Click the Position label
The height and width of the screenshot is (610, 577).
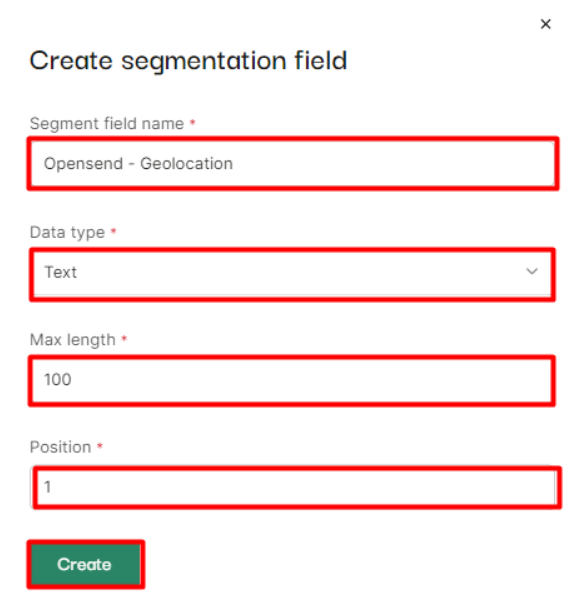(60, 447)
